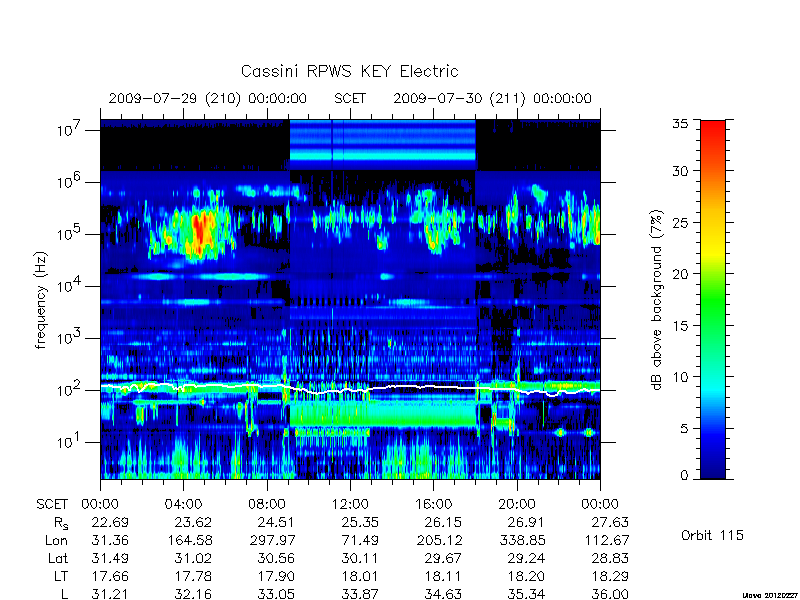The height and width of the screenshot is (600, 800).
Task: Click the local time value 17.78
Action: click(193, 576)
